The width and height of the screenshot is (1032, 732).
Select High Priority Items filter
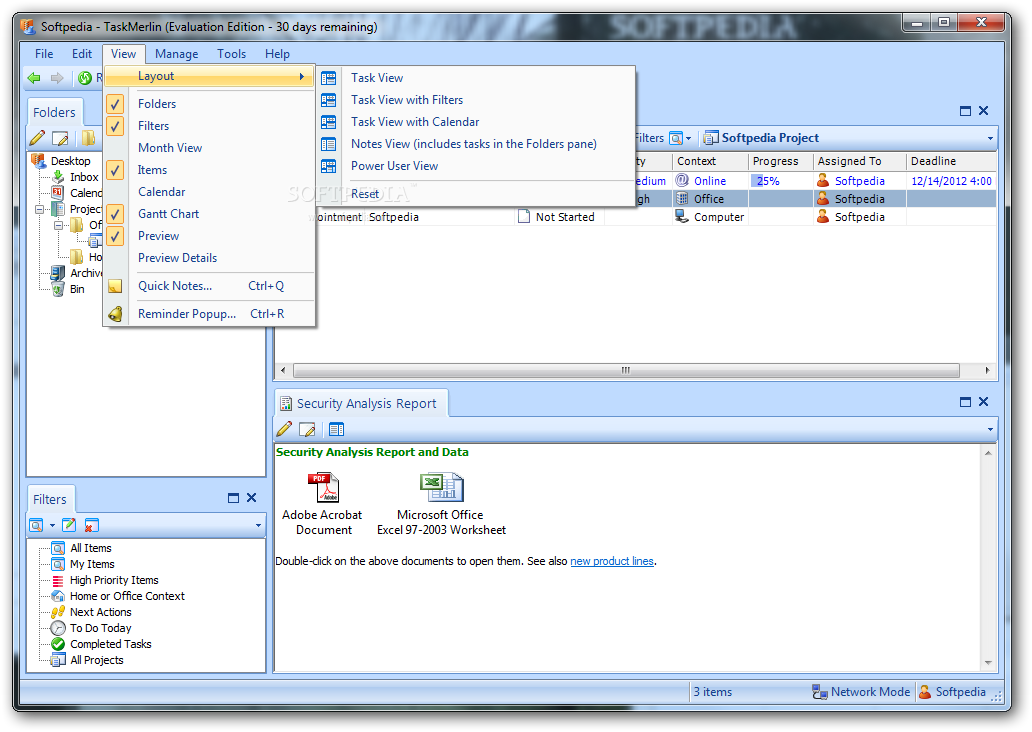(114, 581)
